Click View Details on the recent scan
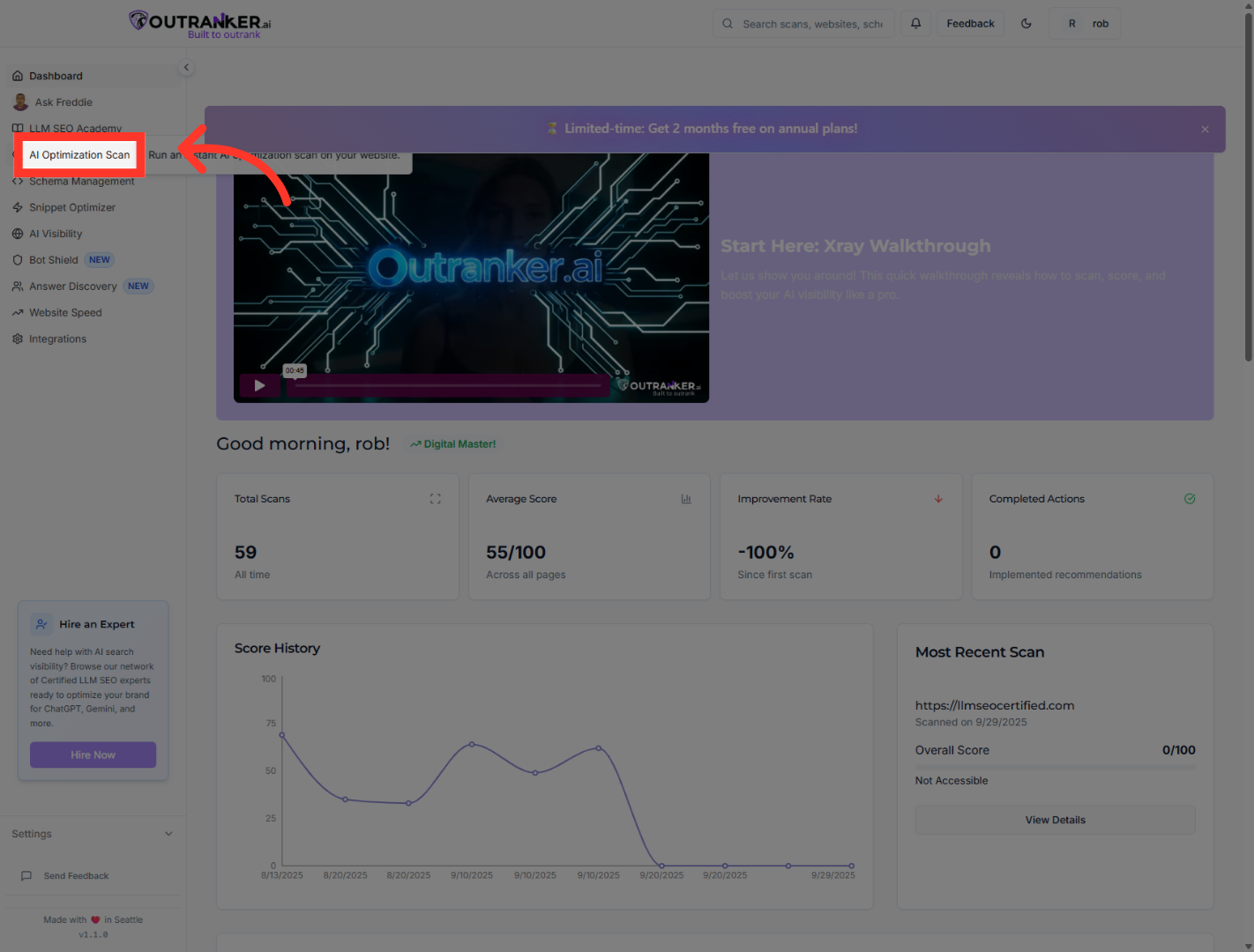The height and width of the screenshot is (952, 1254). pos(1055,820)
